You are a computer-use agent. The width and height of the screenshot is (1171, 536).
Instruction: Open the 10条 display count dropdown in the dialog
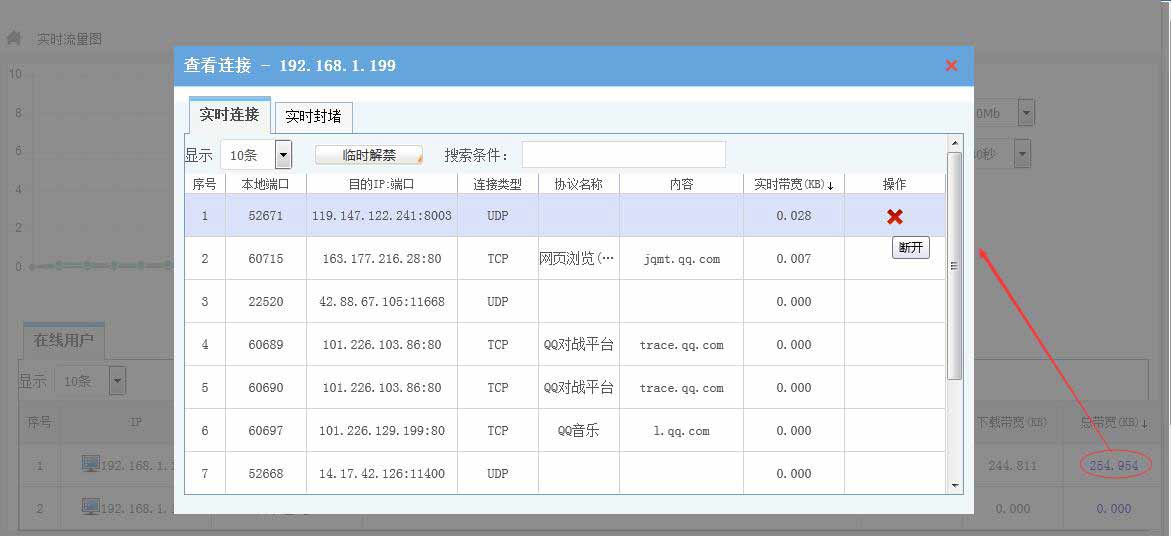point(283,155)
